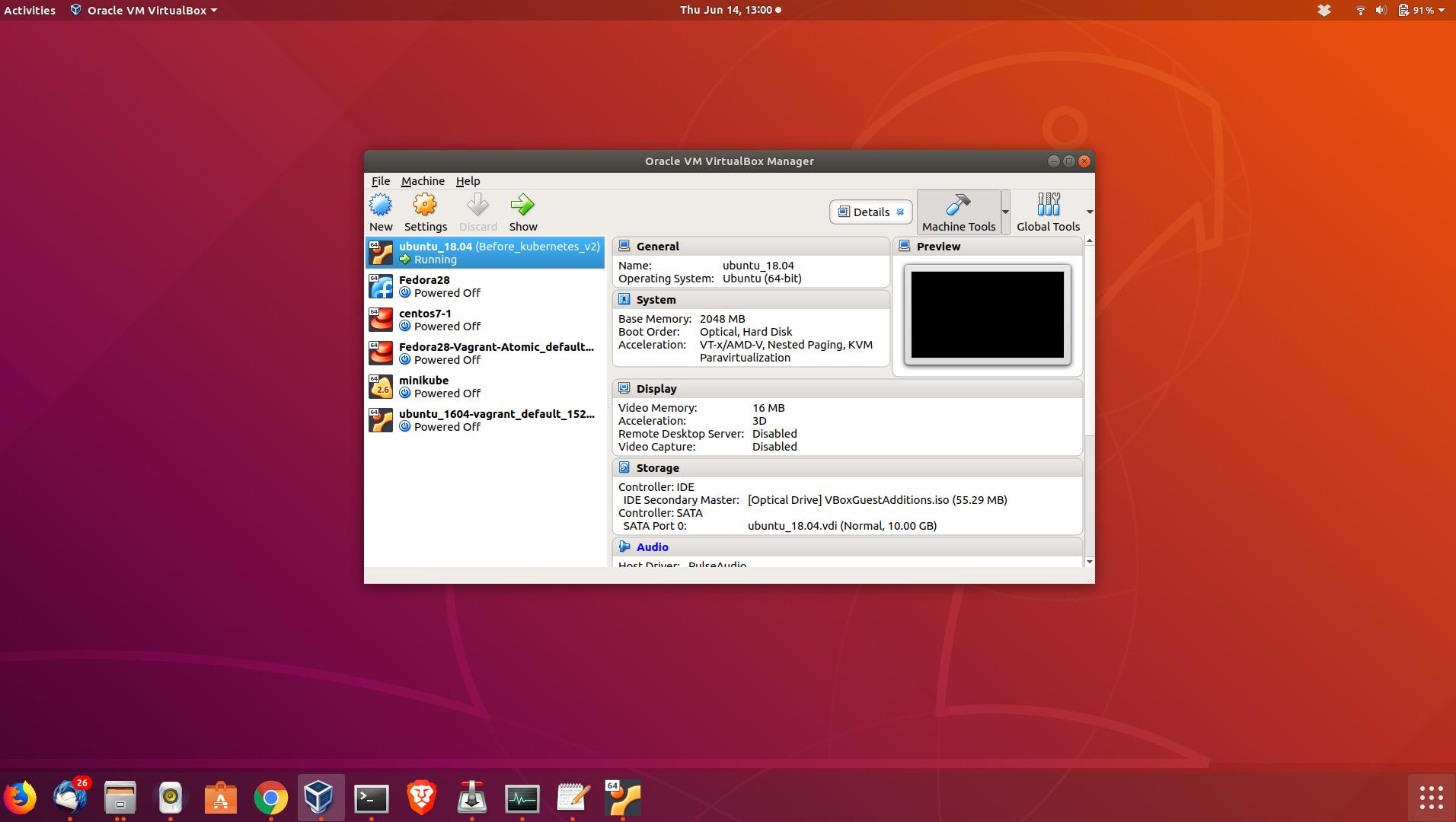Open Terminal from the dock
The image size is (1456, 822).
coord(372,798)
